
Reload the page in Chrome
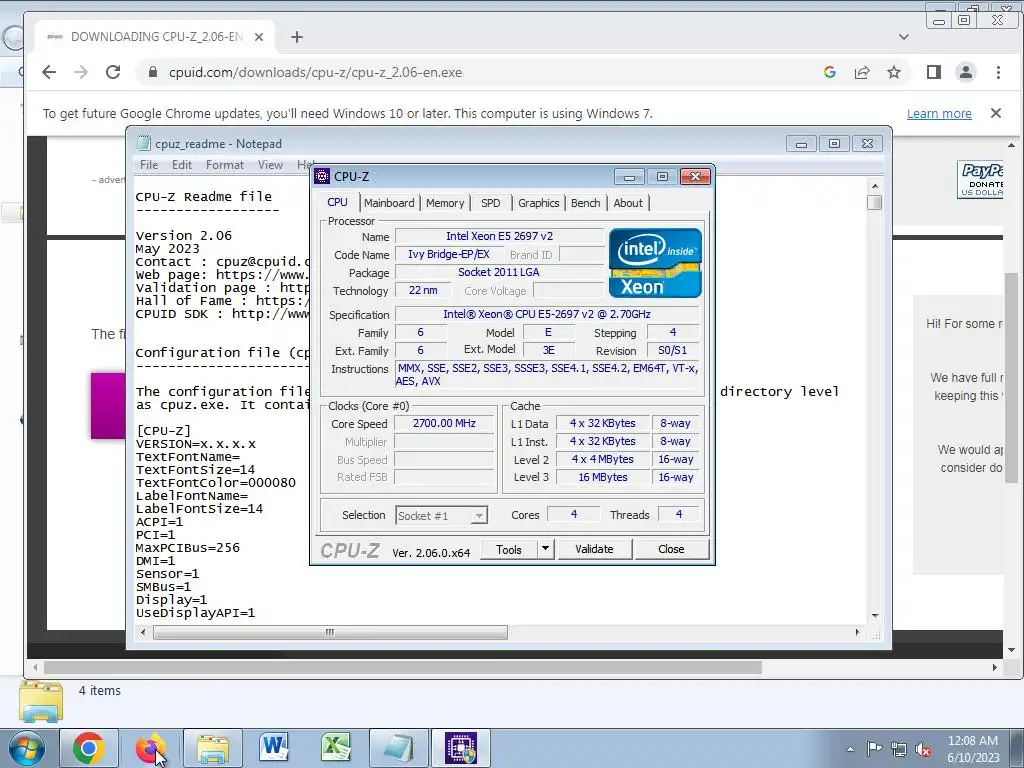point(113,72)
